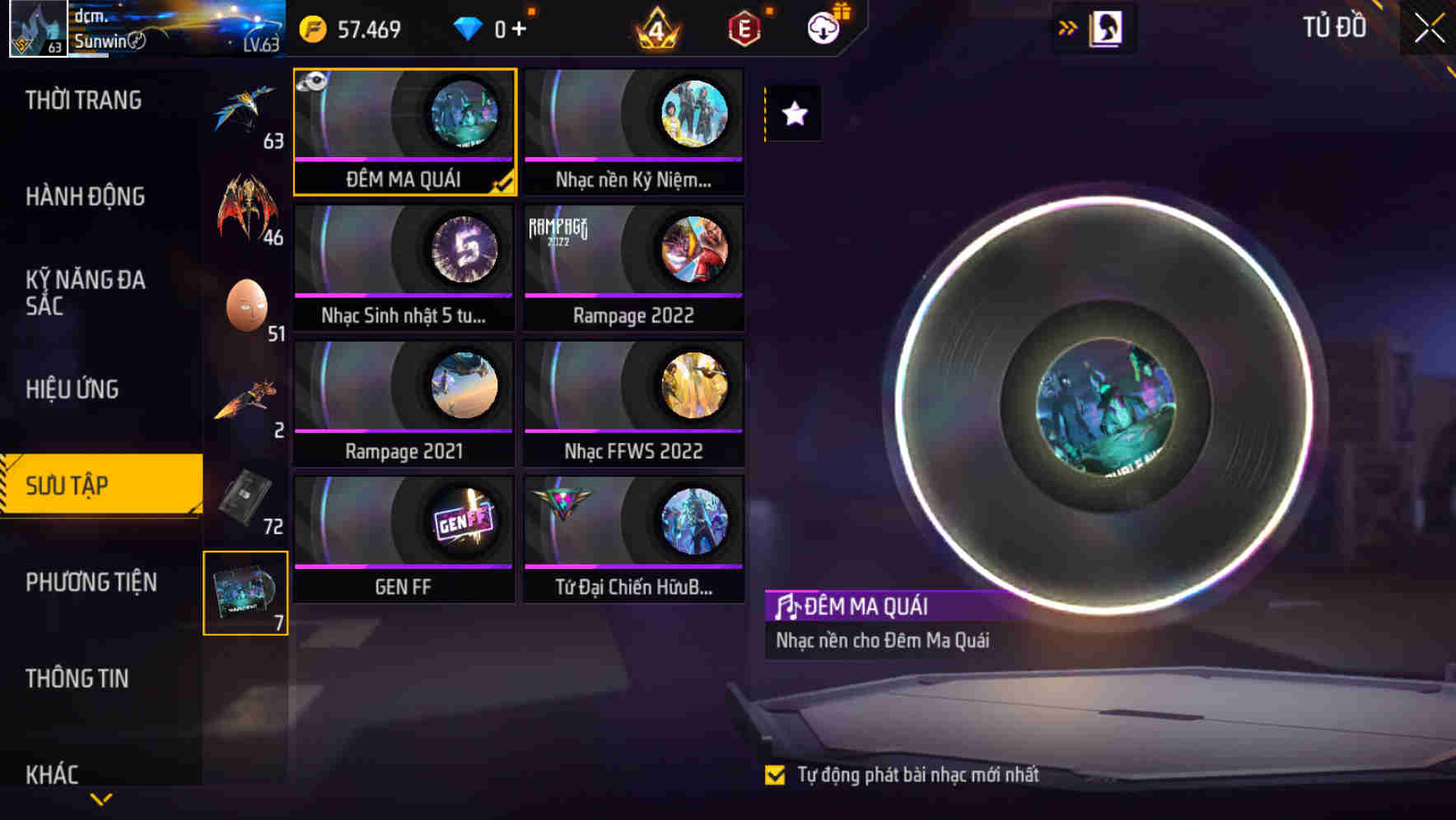Pick the Nhạc FFWS 2022 track
Screen dimensions: 1456x820
[633, 403]
